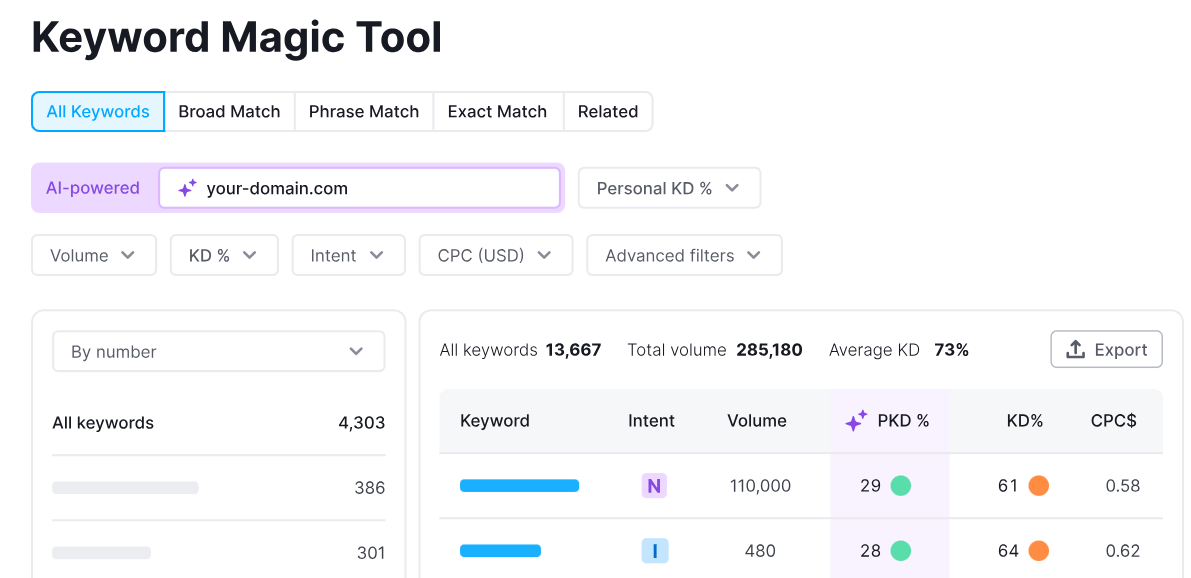Click the 0.62 CPC value

[1123, 551]
